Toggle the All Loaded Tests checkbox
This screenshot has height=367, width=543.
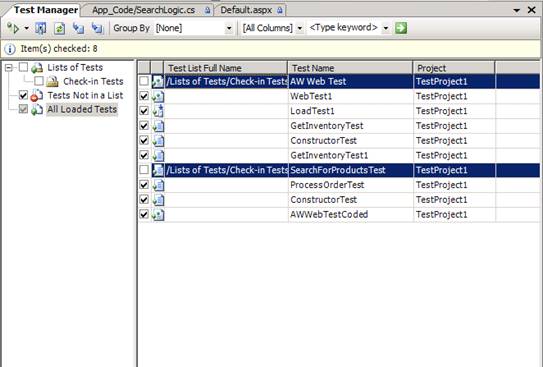[x=23, y=109]
